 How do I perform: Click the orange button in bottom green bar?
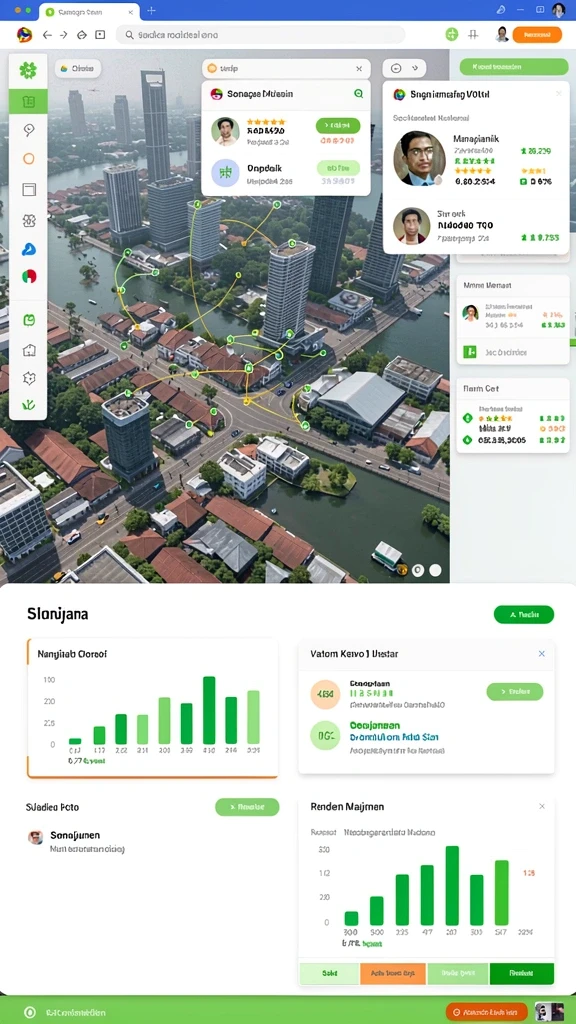click(486, 1012)
